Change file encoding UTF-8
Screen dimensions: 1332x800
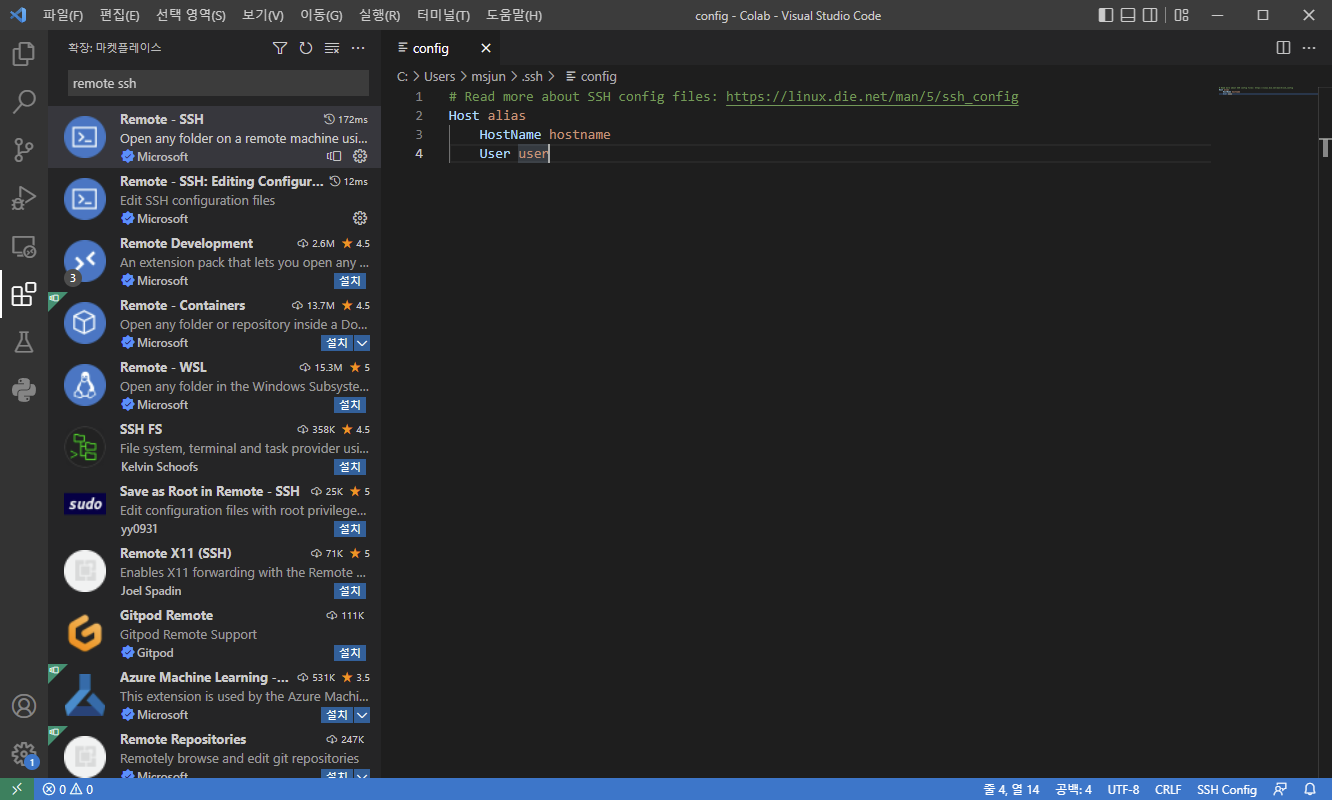(x=1123, y=789)
